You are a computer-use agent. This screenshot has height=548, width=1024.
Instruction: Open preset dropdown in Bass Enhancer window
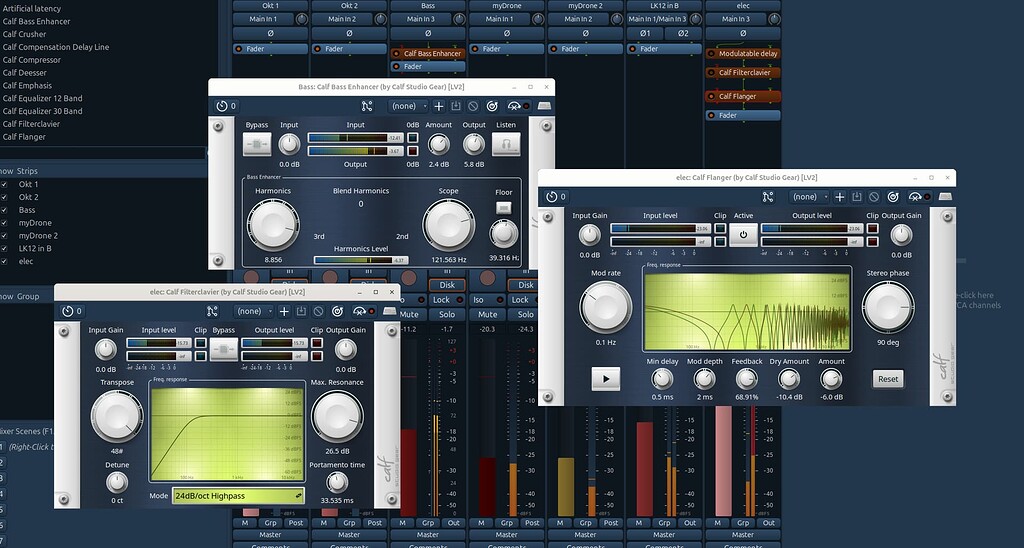408,106
